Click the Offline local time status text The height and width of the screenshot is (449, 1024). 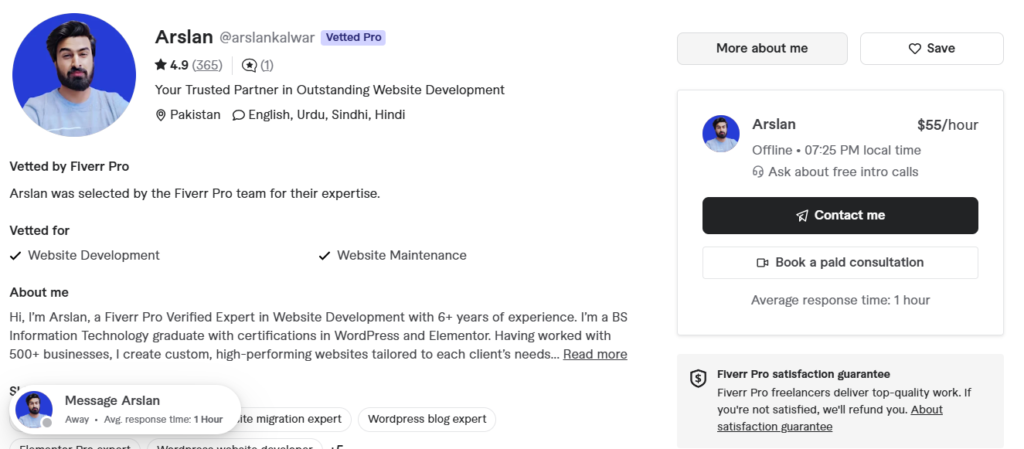[x=837, y=150]
